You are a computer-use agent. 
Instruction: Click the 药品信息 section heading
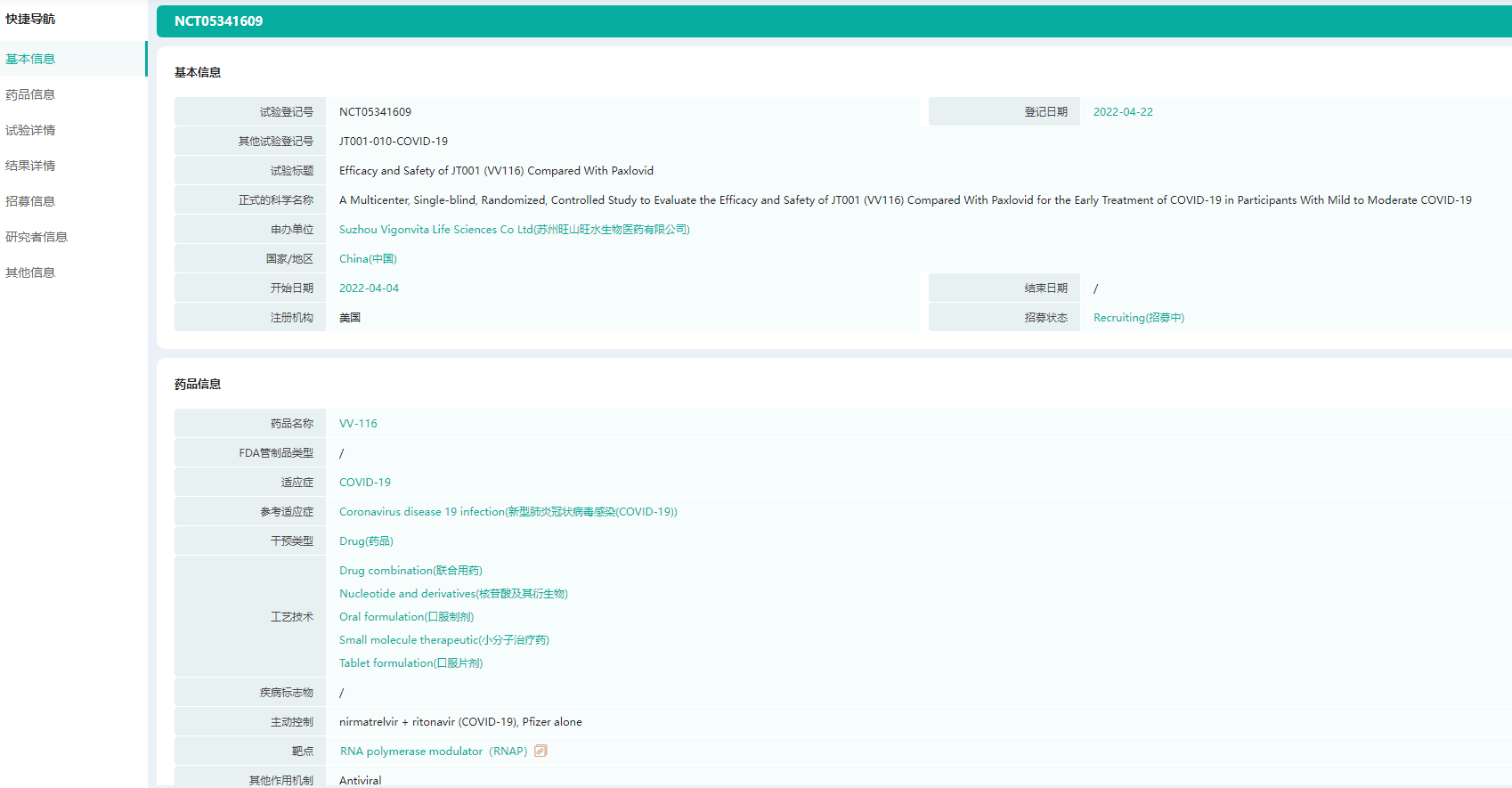click(198, 385)
